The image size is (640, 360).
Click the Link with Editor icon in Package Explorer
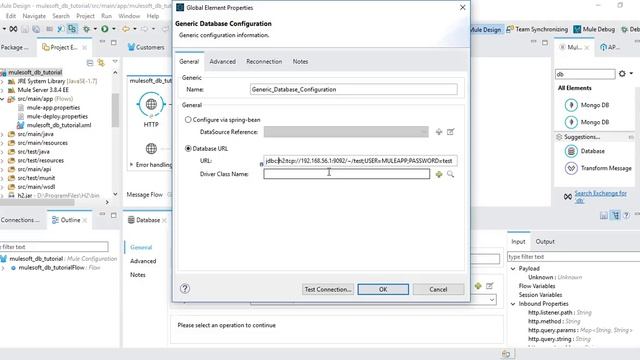(101, 63)
